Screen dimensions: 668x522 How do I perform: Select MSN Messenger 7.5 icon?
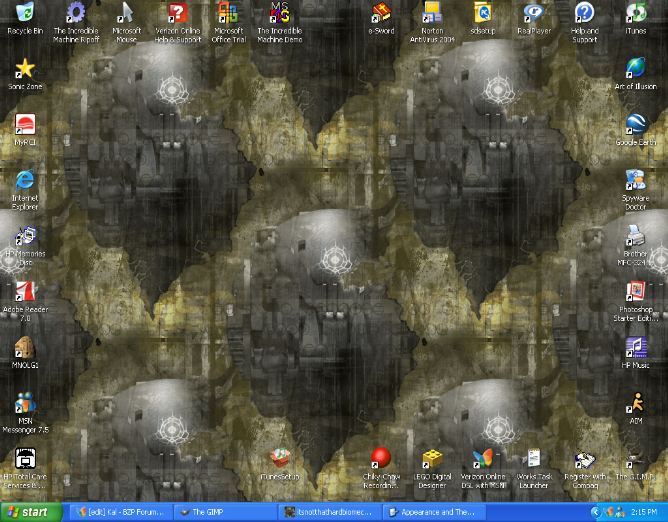[x=25, y=403]
